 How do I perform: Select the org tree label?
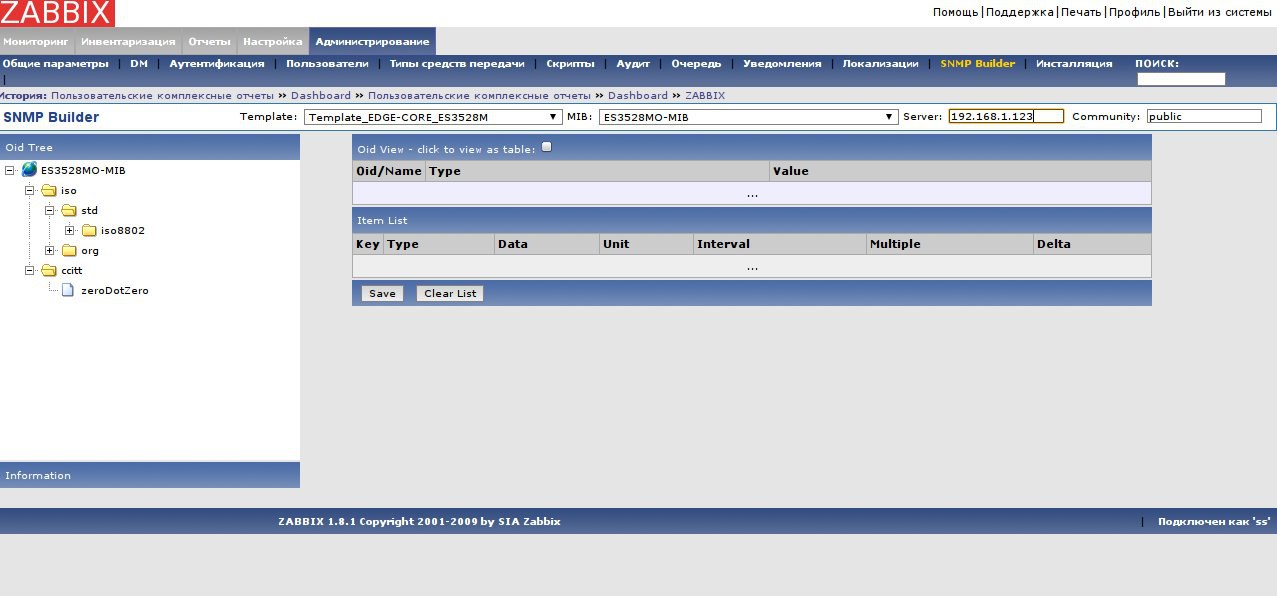(90, 250)
